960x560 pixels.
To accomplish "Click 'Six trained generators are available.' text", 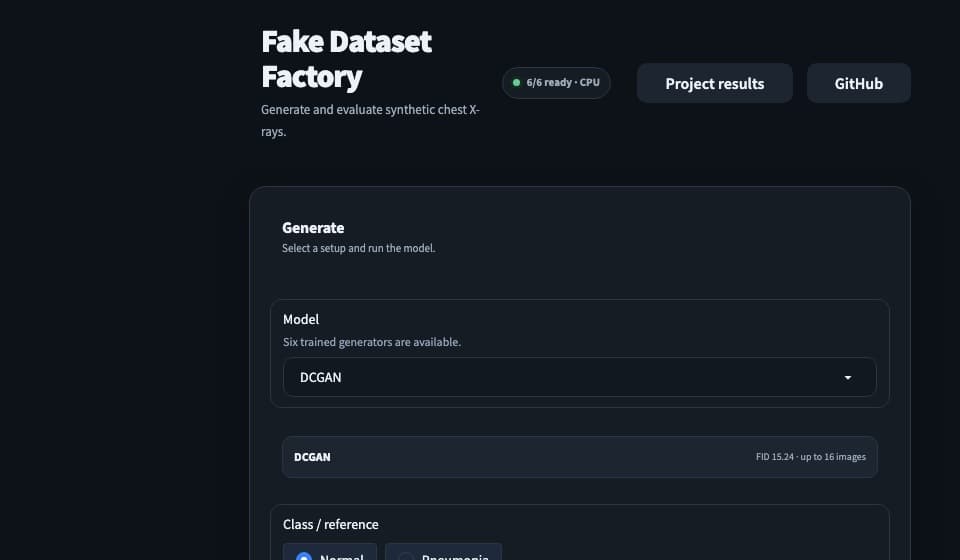I will pos(372,342).
